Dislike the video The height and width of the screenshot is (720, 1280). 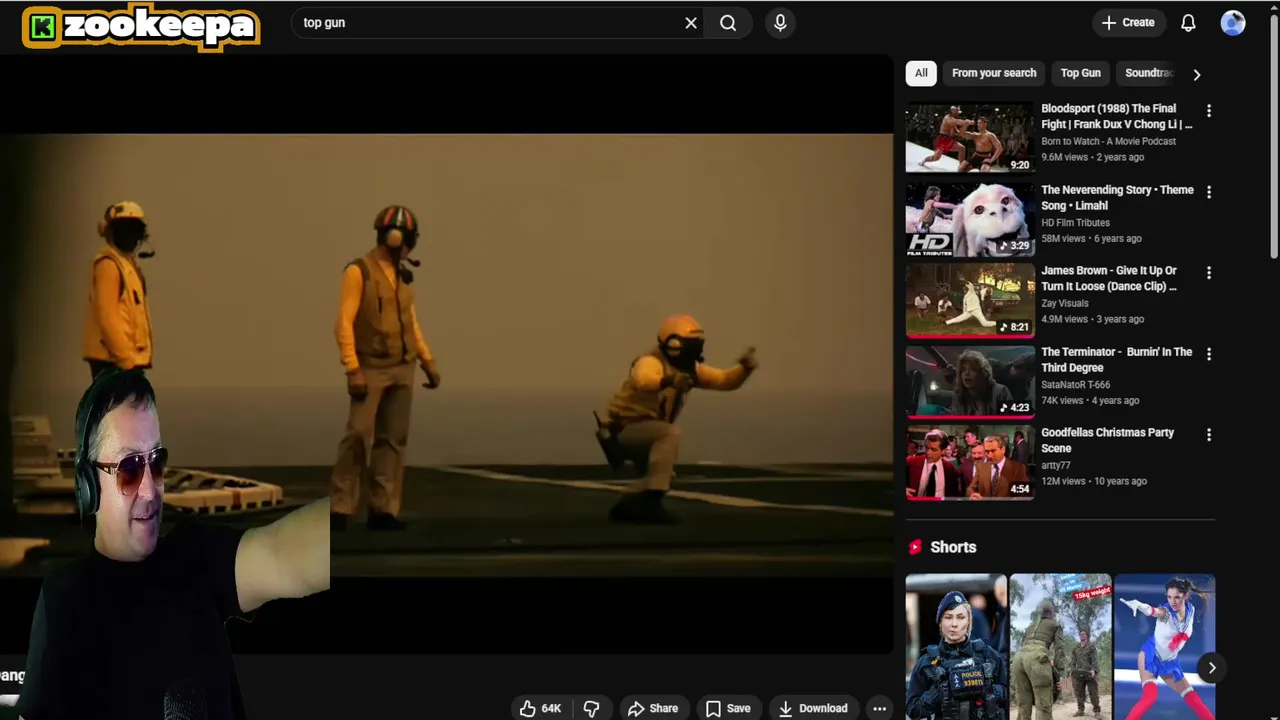pyautogui.click(x=591, y=708)
